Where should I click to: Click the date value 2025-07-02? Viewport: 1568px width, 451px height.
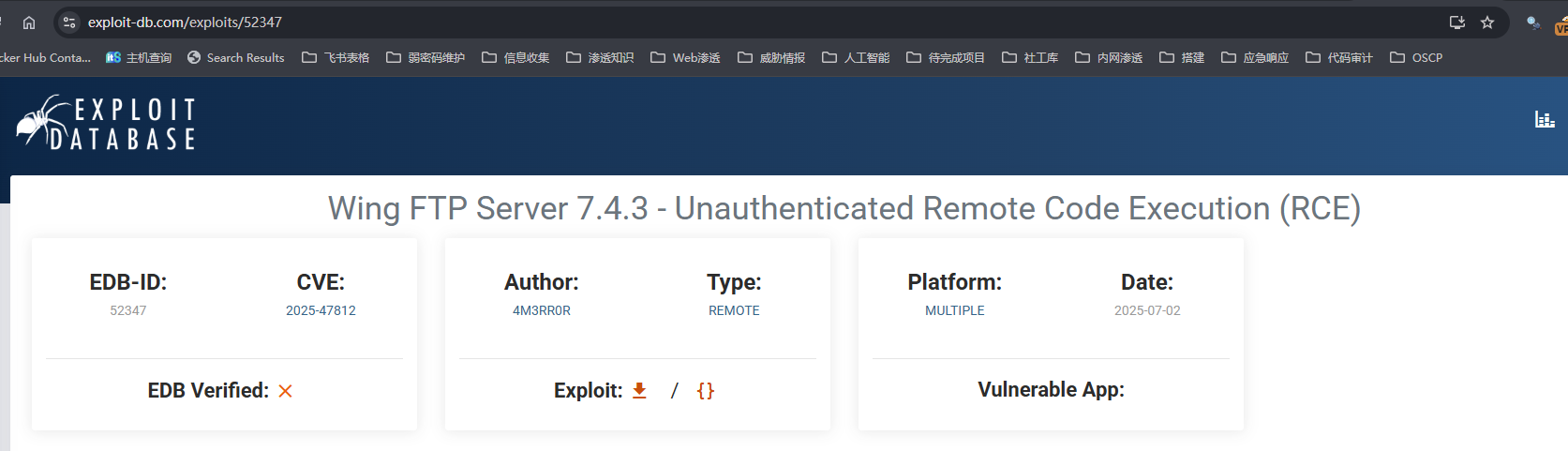1147,310
